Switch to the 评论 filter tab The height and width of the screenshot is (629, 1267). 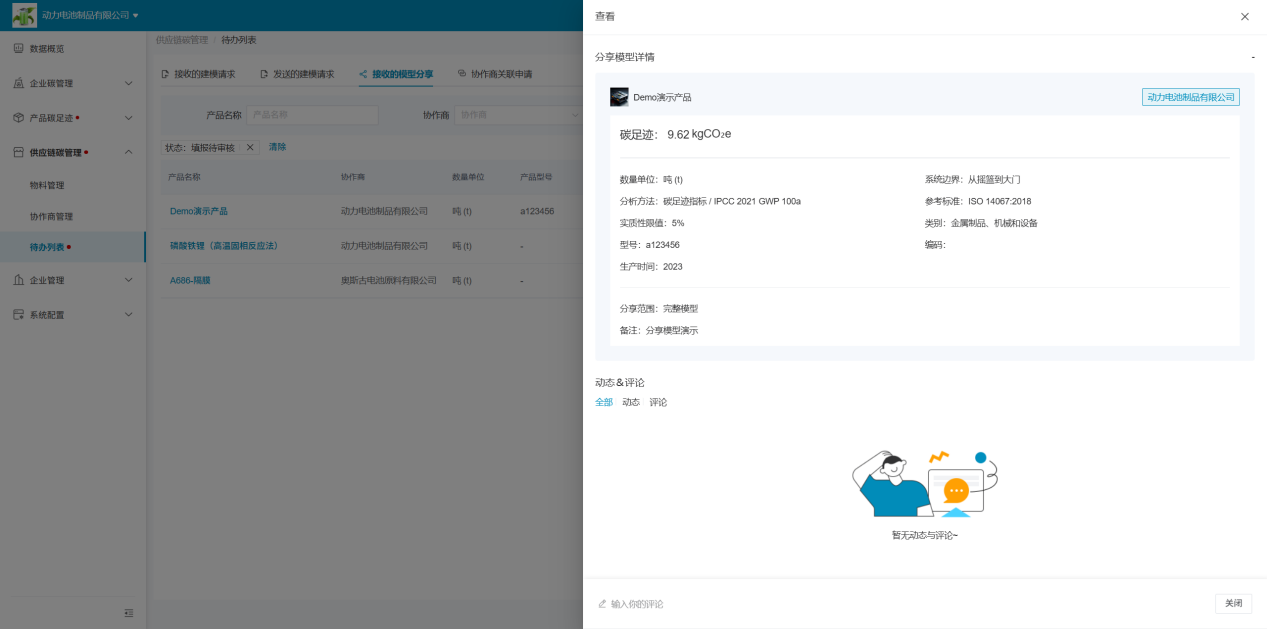pos(657,403)
